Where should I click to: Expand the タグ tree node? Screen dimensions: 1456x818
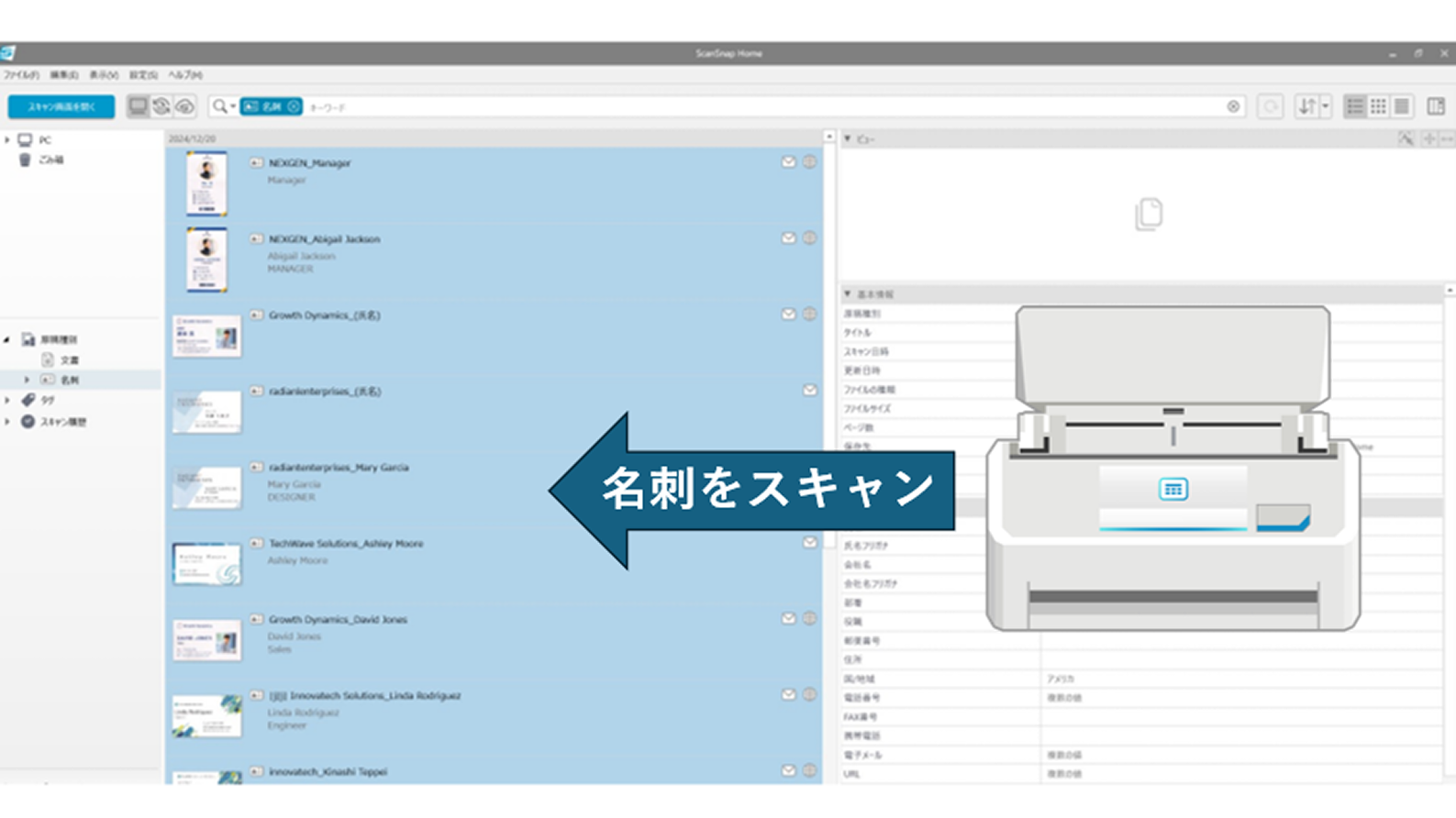[x=7, y=401]
